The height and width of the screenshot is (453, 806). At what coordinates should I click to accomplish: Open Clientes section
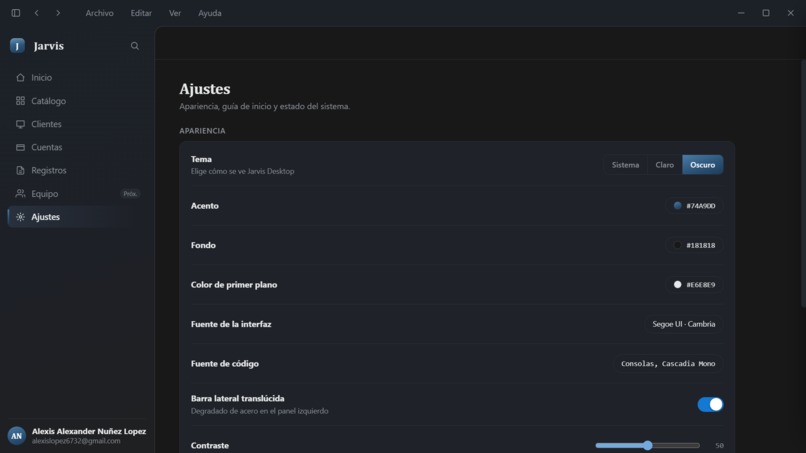pos(75,124)
